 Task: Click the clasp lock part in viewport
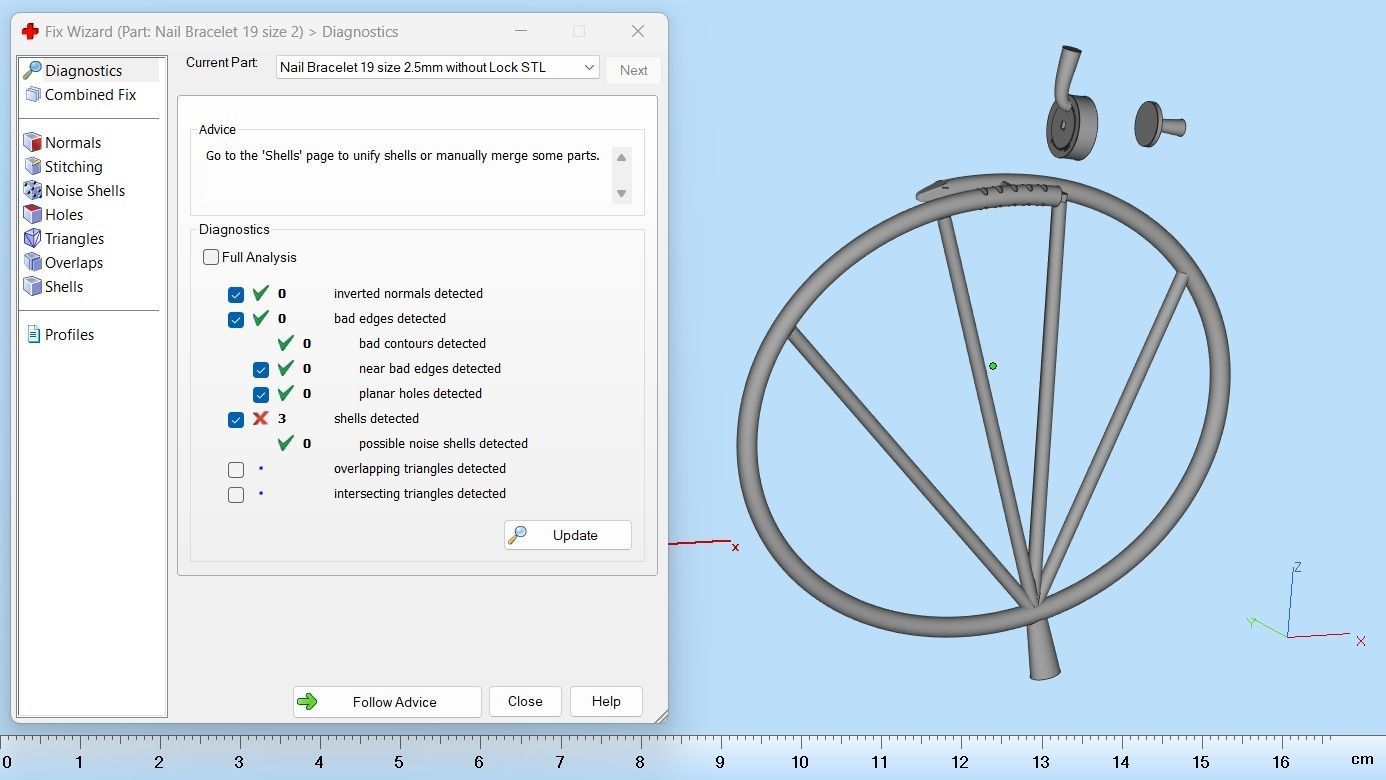[x=1071, y=105]
